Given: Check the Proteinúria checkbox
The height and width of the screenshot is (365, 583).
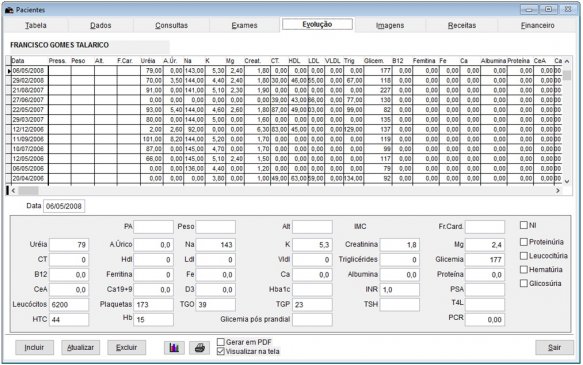Looking at the screenshot, I should pyautogui.click(x=524, y=242).
